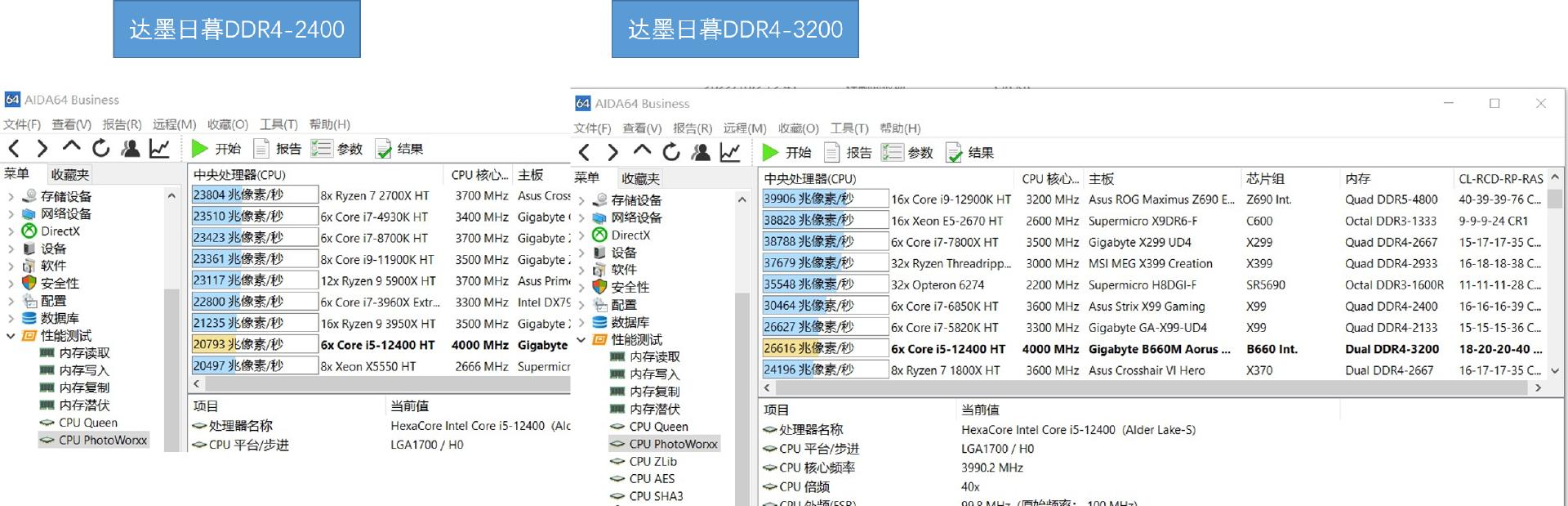Click Refresh icon in right AIDA64 toolbar

(671, 152)
